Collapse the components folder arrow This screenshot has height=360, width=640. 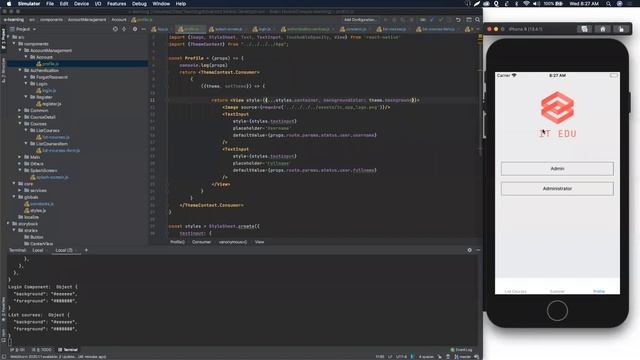click(14, 44)
